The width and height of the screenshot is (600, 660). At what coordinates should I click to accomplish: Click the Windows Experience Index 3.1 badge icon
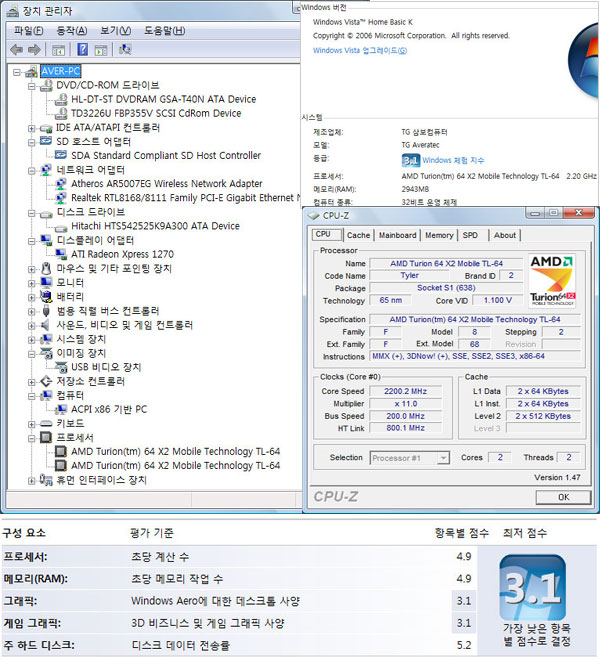click(410, 160)
